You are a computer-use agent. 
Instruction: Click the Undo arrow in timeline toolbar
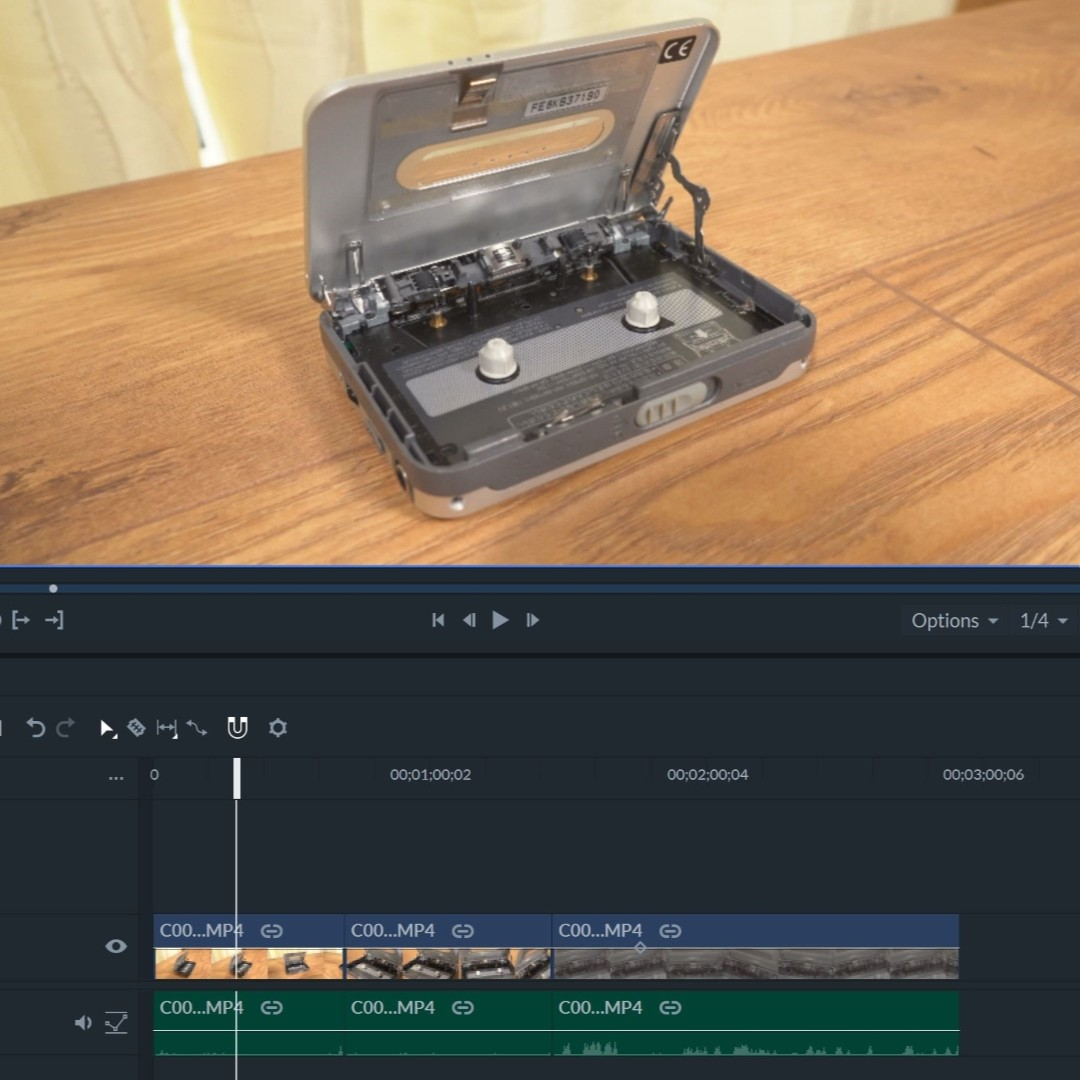36,728
